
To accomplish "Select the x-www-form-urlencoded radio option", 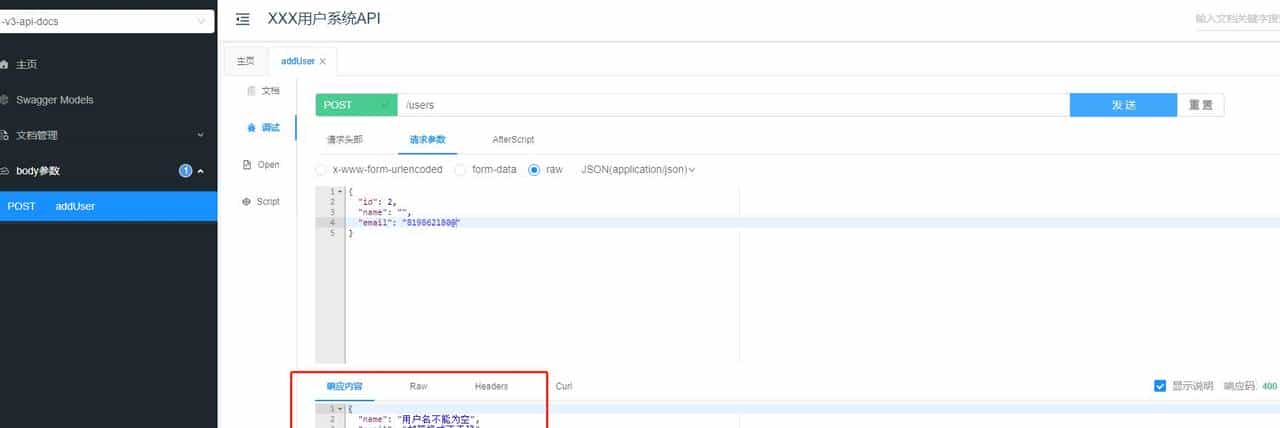I will click(x=321, y=170).
